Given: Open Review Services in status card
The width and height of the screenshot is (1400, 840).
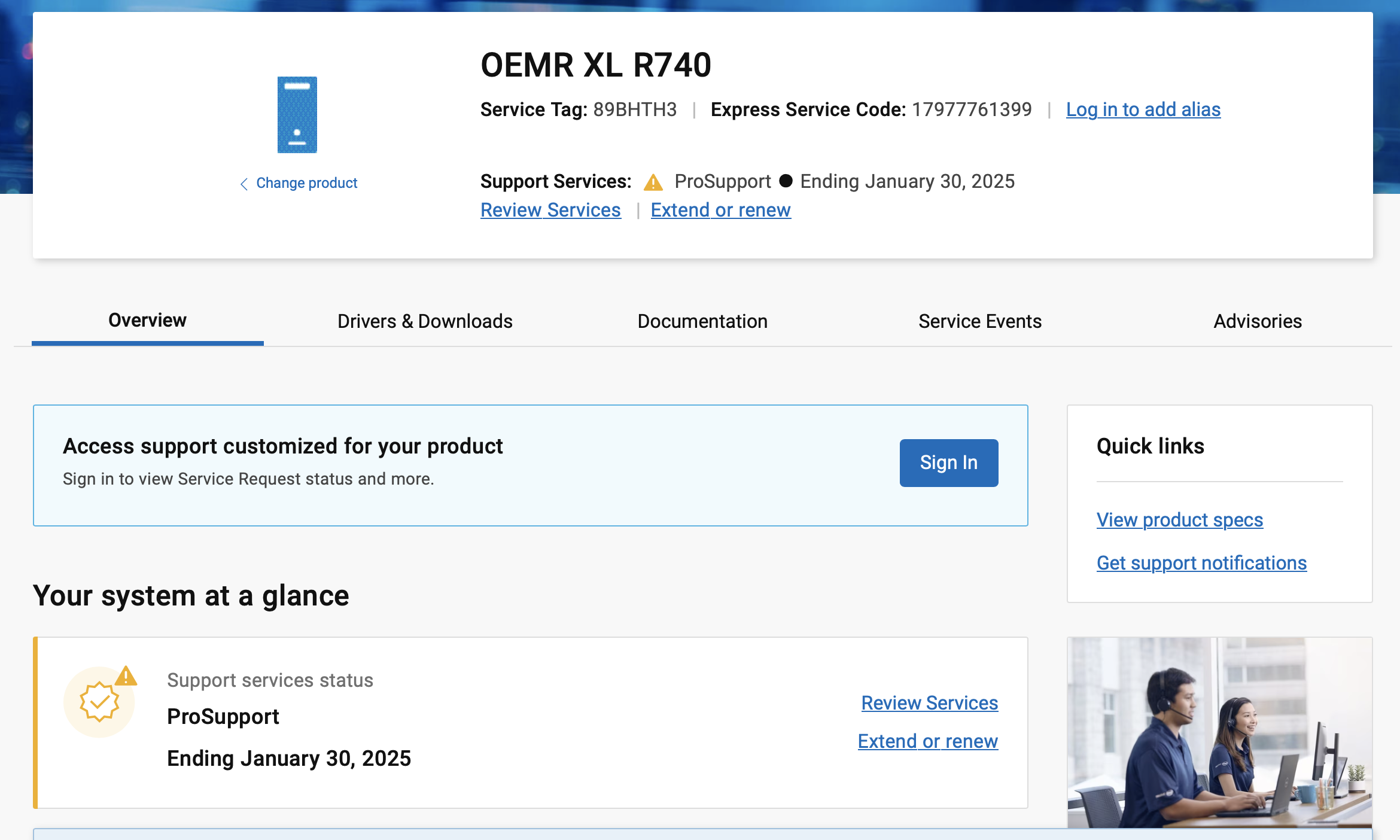Looking at the screenshot, I should (930, 703).
